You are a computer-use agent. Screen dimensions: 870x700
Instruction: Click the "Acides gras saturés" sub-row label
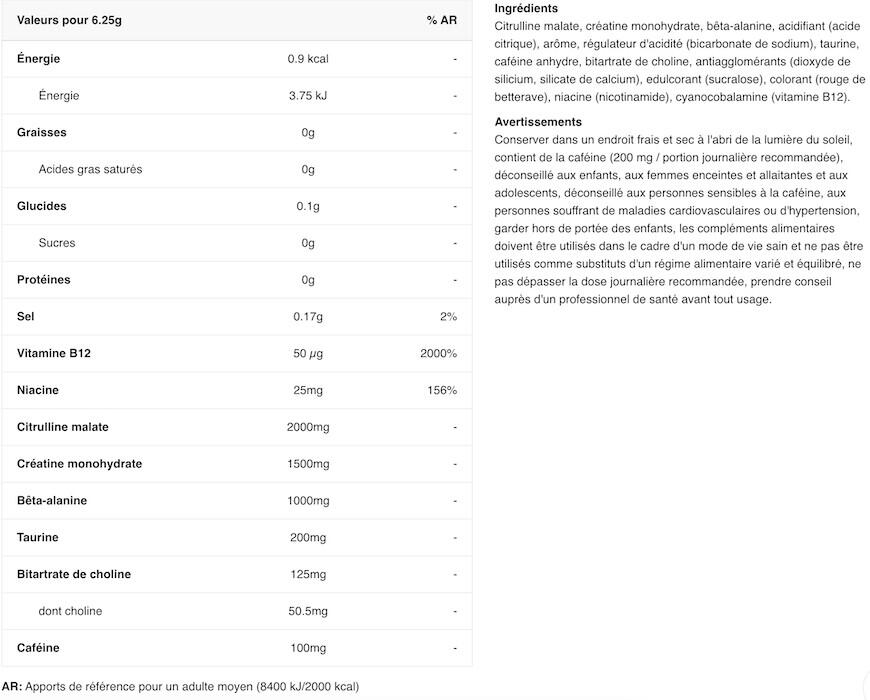click(90, 169)
